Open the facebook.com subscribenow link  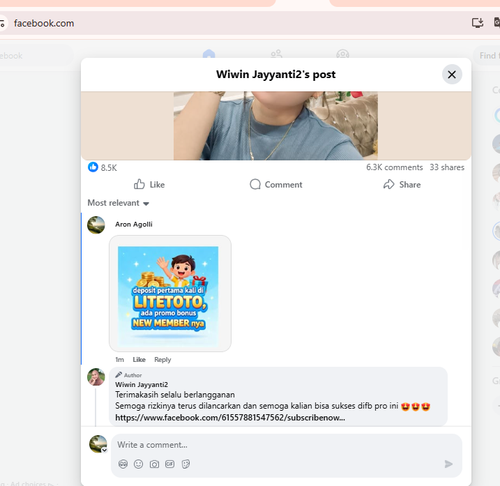coord(230,417)
